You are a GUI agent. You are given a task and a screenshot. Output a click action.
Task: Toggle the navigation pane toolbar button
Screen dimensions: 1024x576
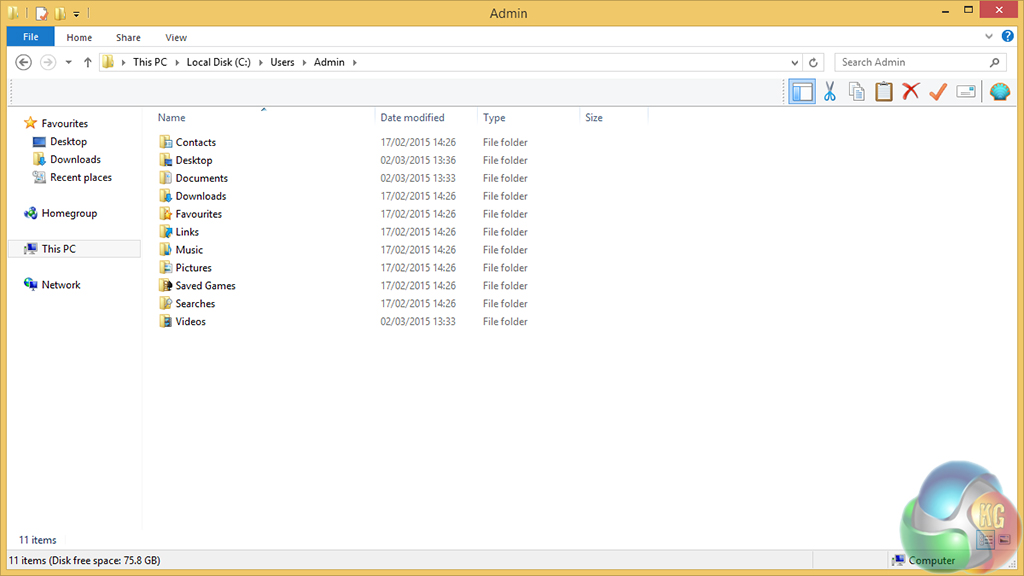(x=801, y=92)
